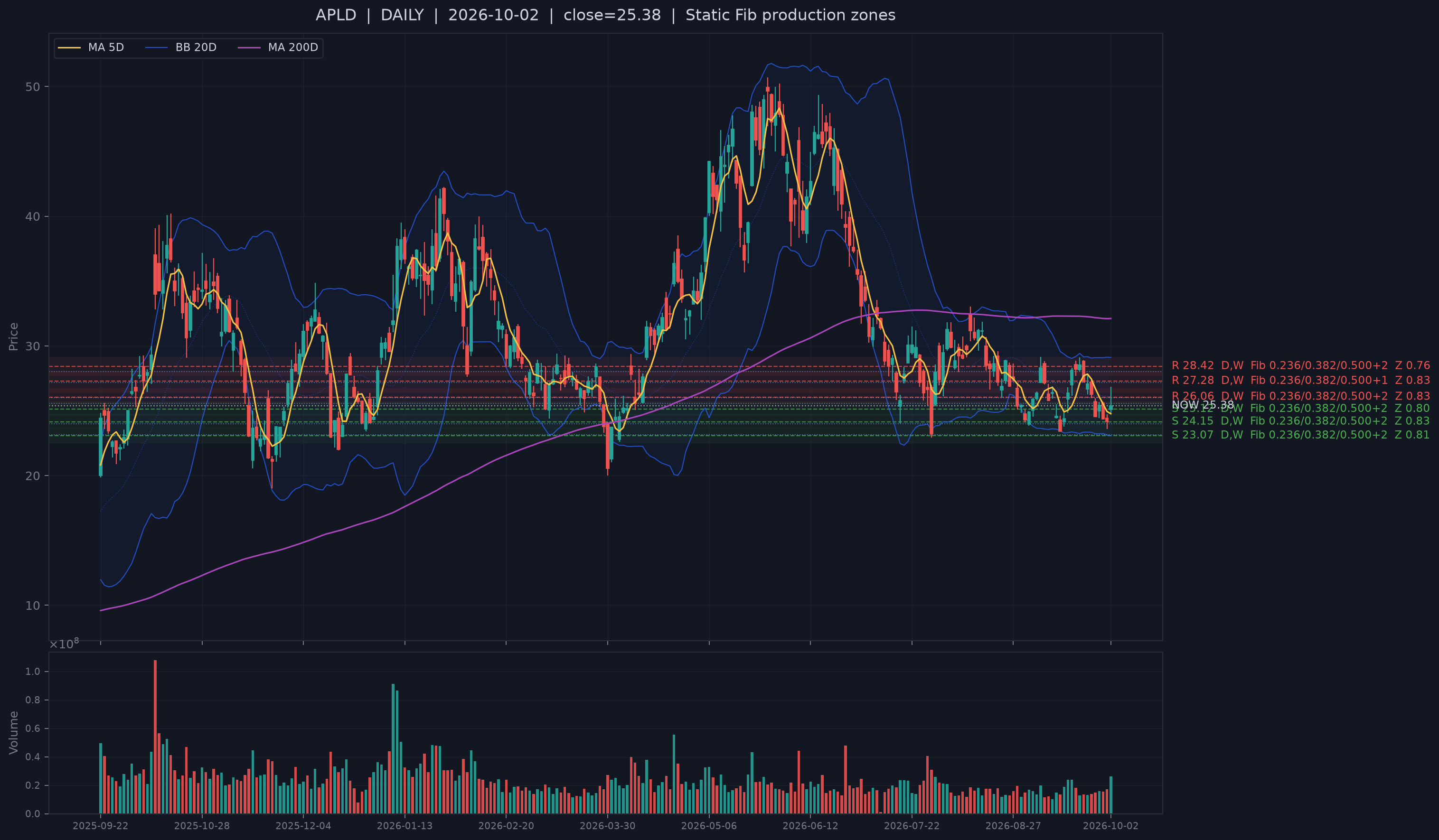The height and width of the screenshot is (840, 1439).
Task: Click the 2026-10-02 date axis label
Action: tap(1110, 826)
